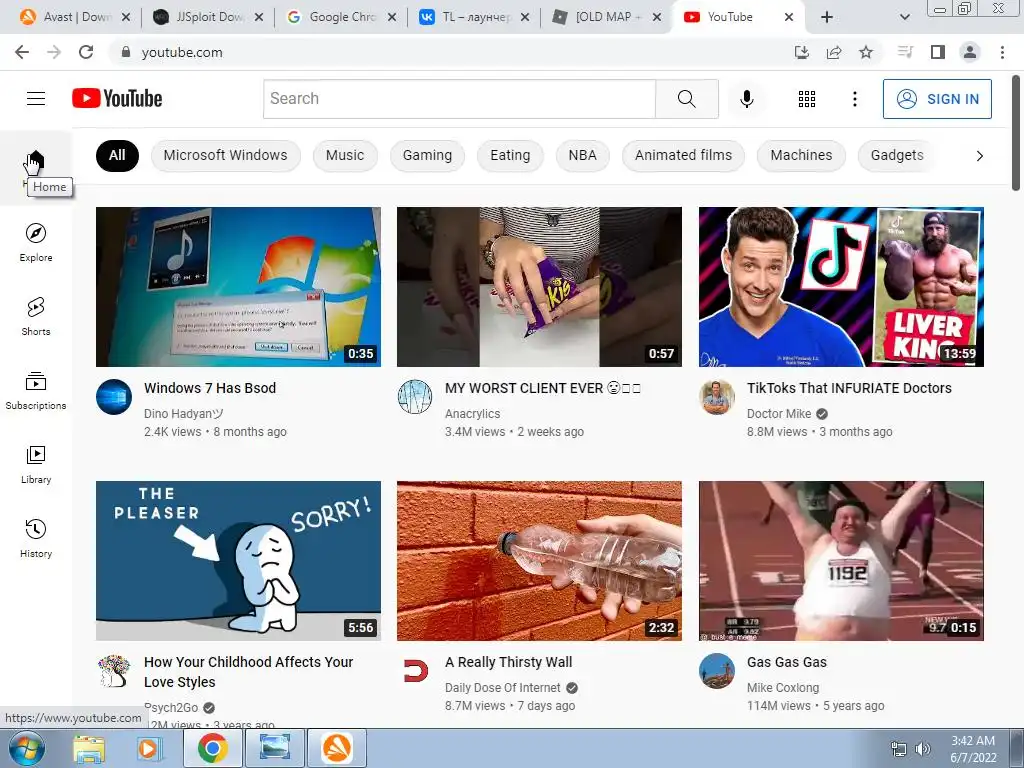Open Shorts in the sidebar
The image size is (1024, 768).
tap(36, 317)
